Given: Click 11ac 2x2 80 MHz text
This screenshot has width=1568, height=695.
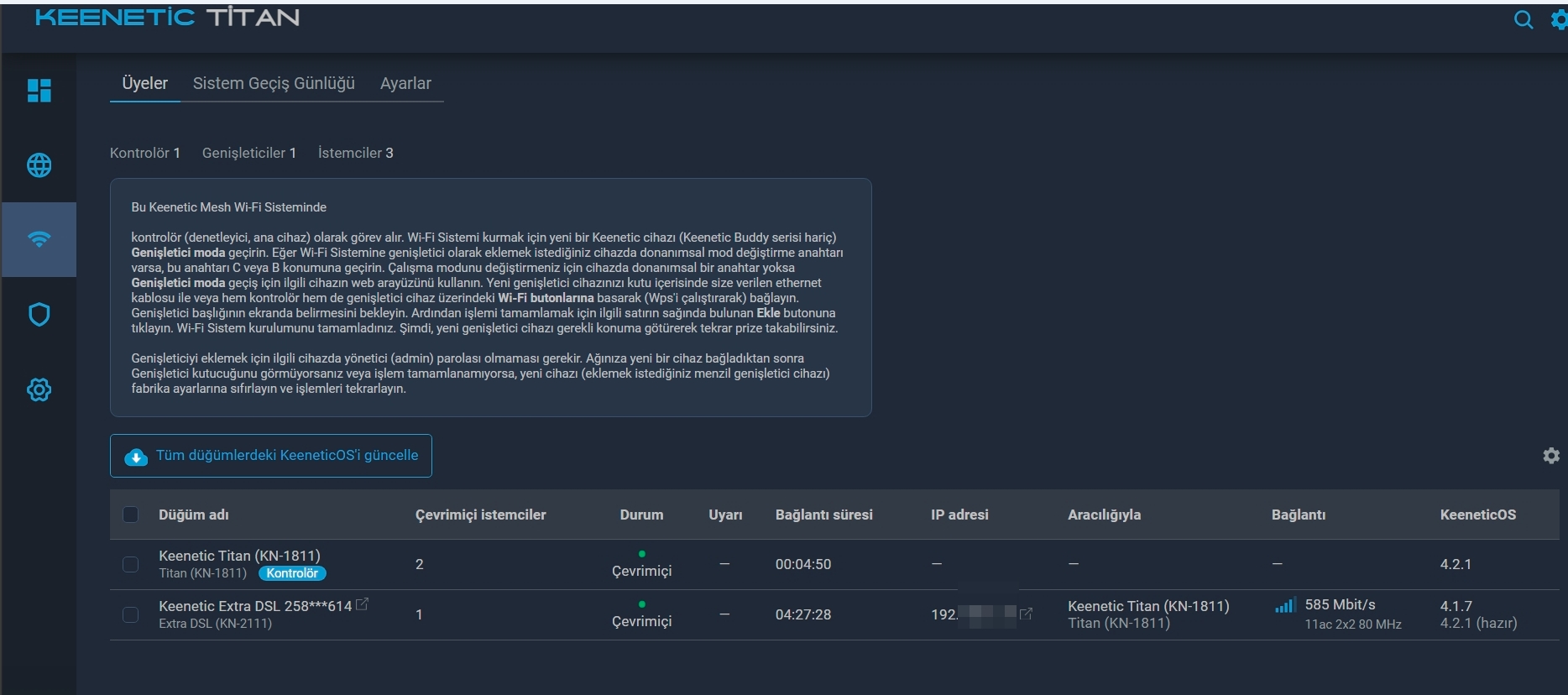Looking at the screenshot, I should coord(1353,624).
